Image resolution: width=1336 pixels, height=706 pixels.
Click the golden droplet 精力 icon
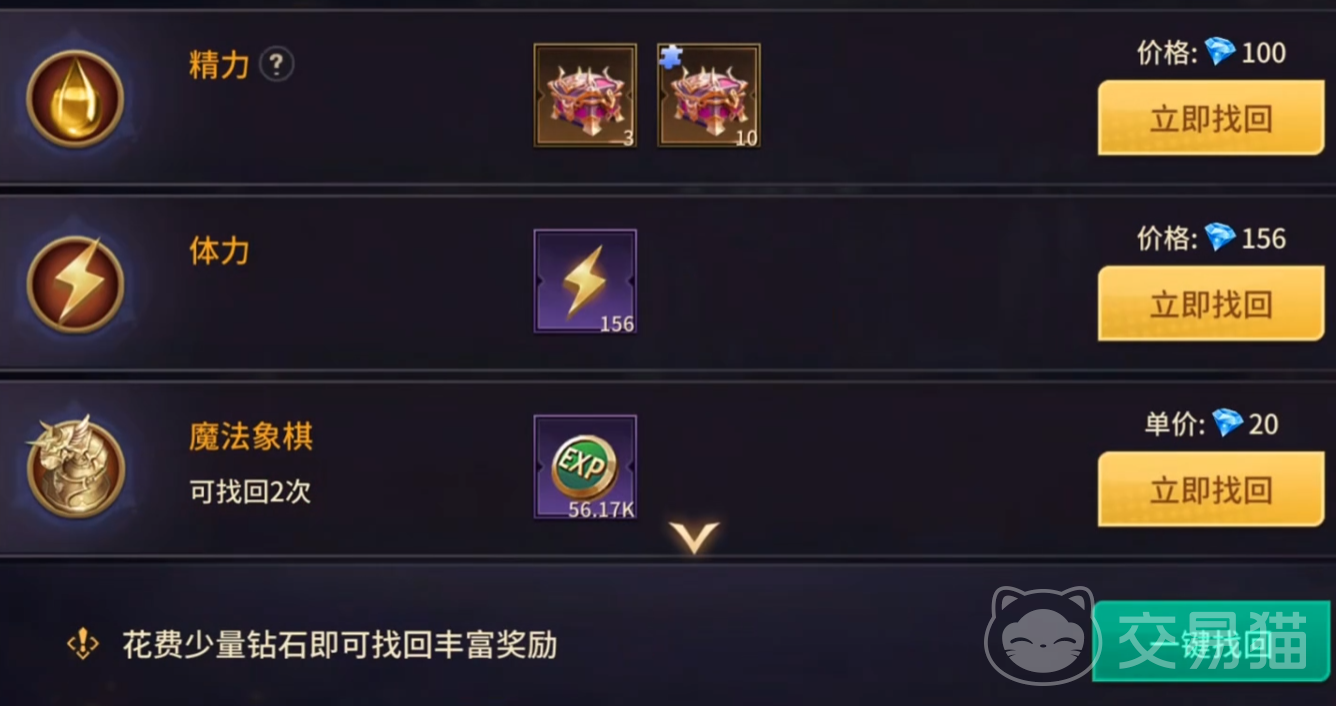coord(75,98)
